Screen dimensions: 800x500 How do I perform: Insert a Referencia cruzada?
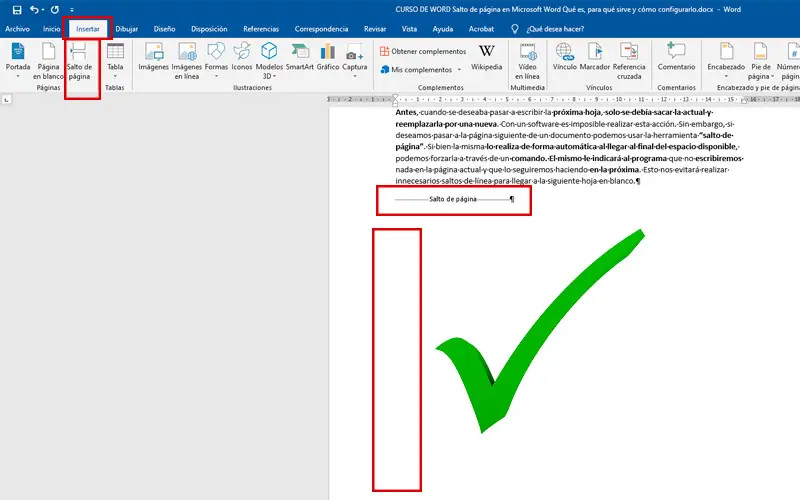(x=629, y=61)
